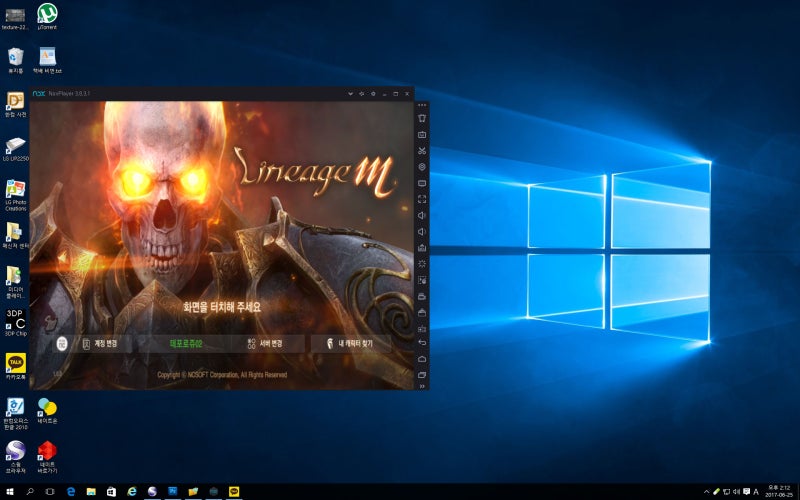Click the spinning burst icon in Nox sidebar
Viewport: 800px width, 500px height.
pyautogui.click(x=422, y=264)
